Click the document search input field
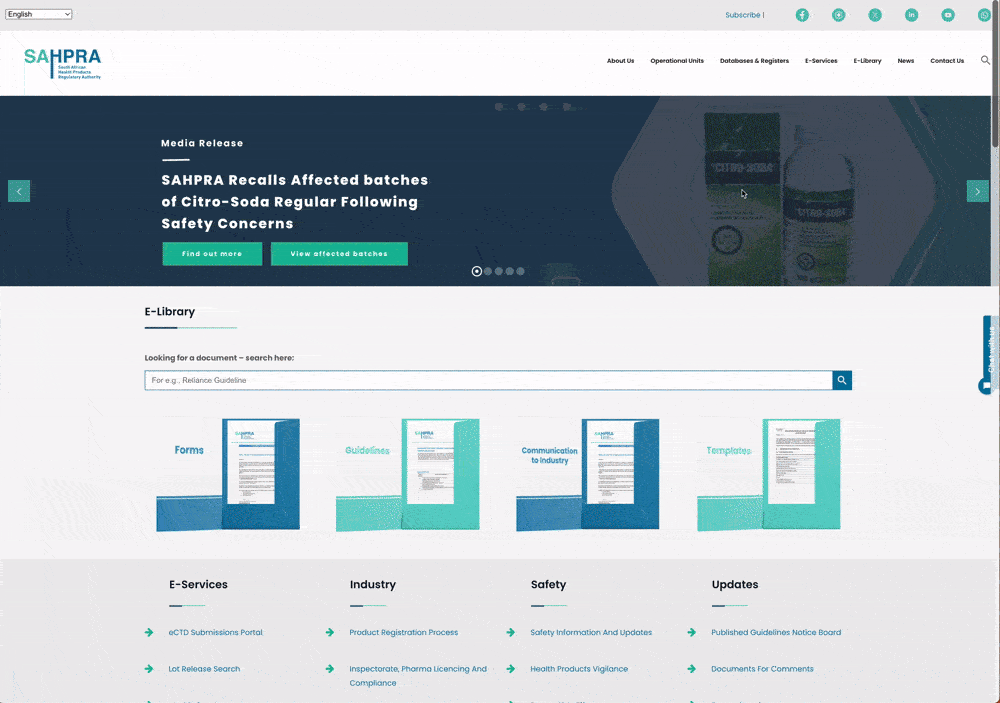Image resolution: width=1000 pixels, height=703 pixels. pos(488,380)
